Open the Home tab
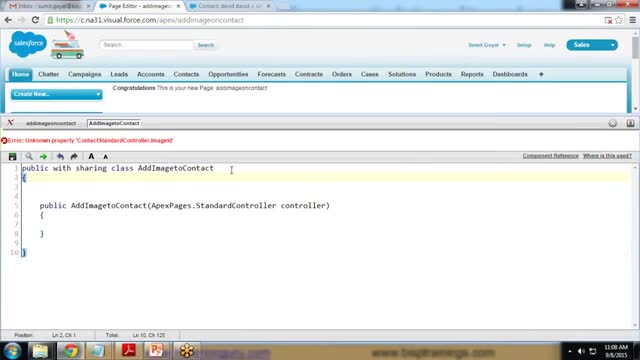The width and height of the screenshot is (640, 360). pos(20,74)
